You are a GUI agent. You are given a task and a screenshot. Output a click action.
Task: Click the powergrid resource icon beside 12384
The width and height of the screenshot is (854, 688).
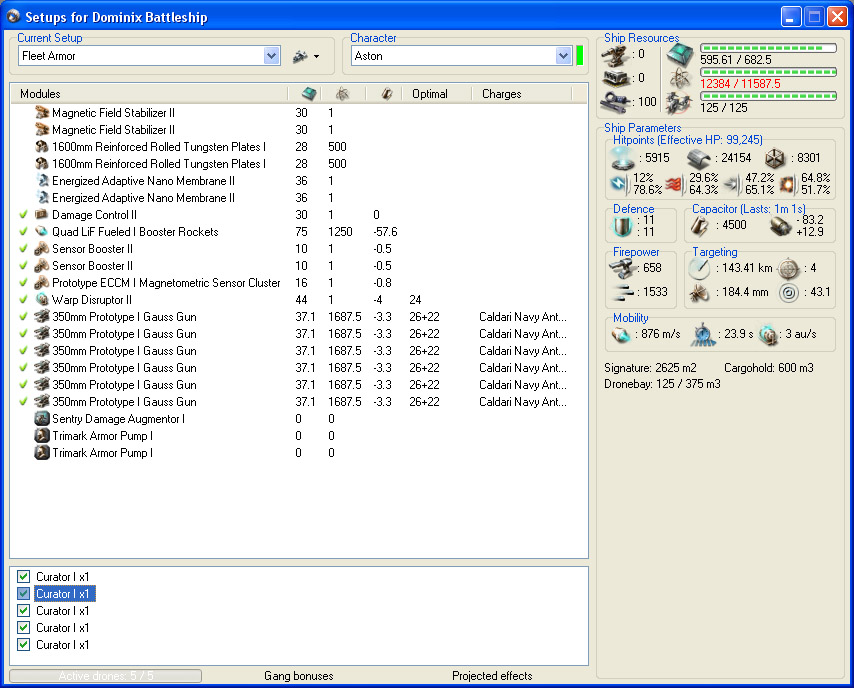click(680, 79)
